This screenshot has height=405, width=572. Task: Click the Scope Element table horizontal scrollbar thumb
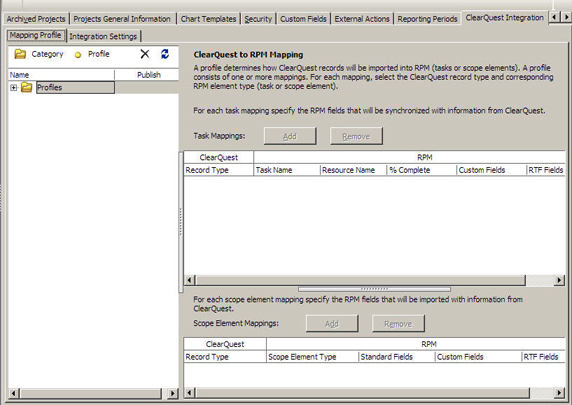pyautogui.click(x=363, y=393)
